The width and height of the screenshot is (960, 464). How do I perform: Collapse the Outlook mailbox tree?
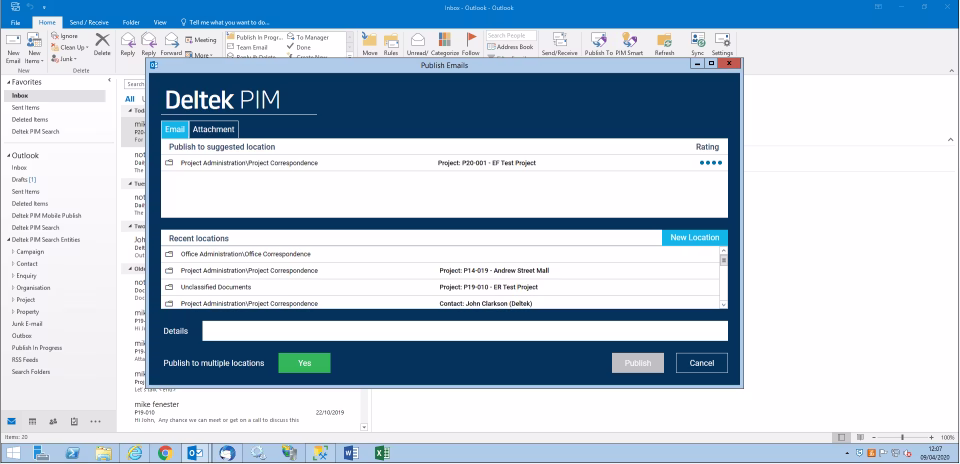pos(8,155)
